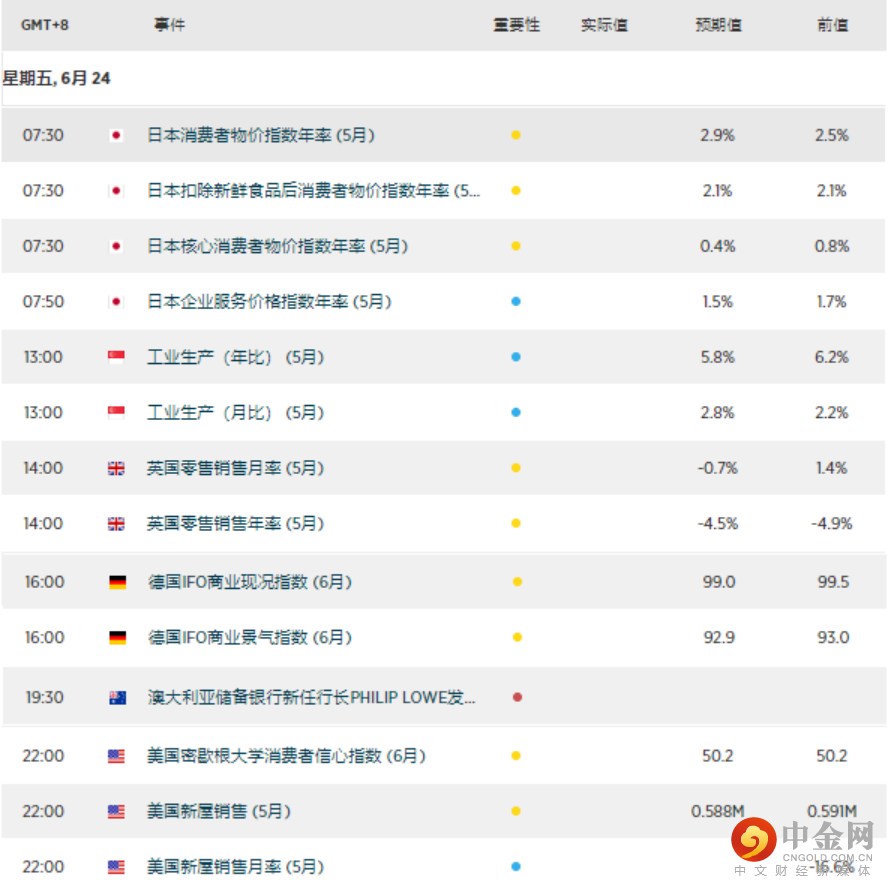The height and width of the screenshot is (889, 888).
Task: Click Japan flag in 日本扣除新鲜食品后 row
Action: coord(116,191)
